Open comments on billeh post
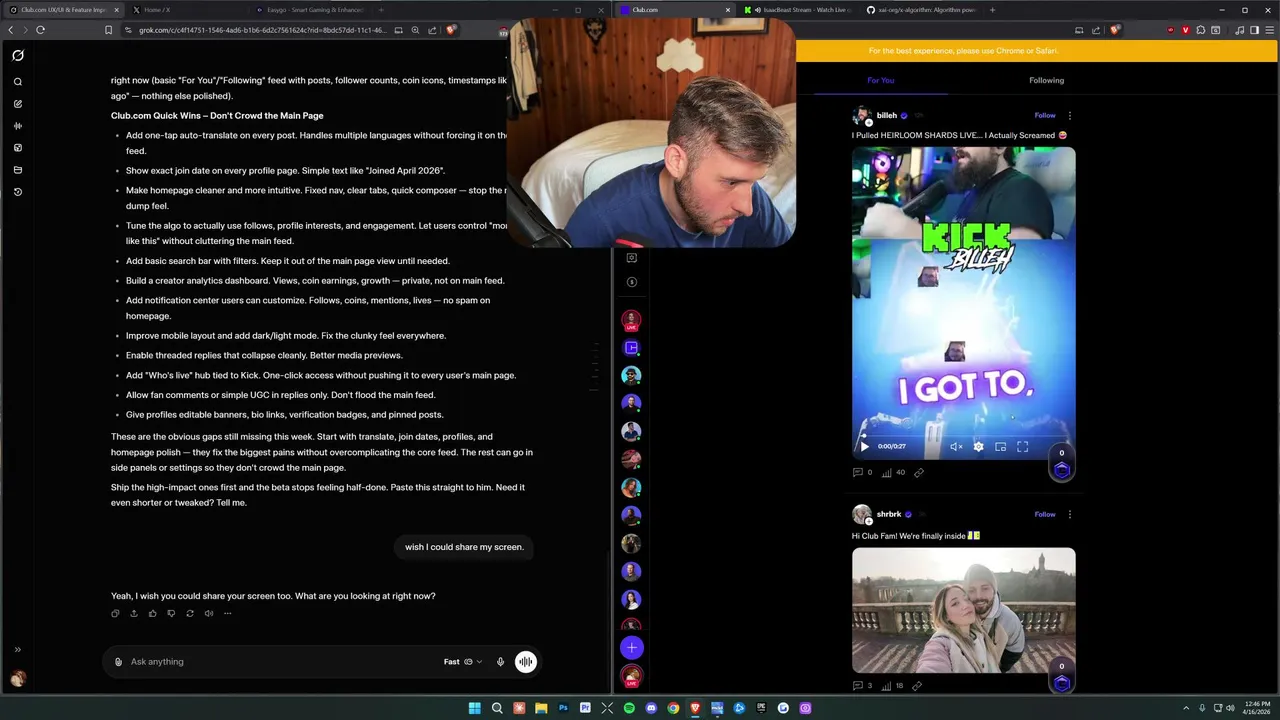 (862, 472)
